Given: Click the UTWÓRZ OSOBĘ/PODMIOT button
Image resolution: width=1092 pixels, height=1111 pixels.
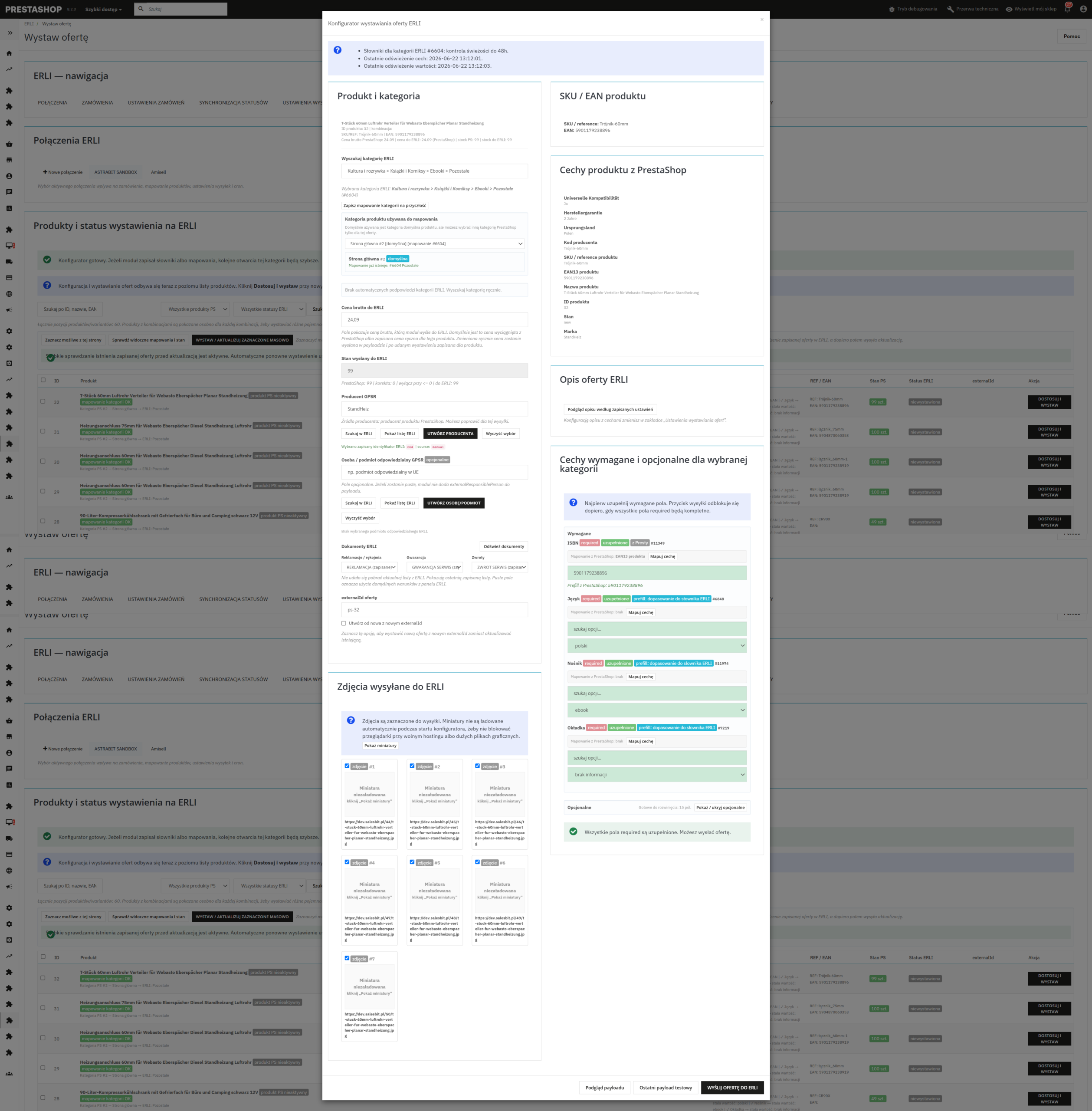Looking at the screenshot, I should point(454,503).
